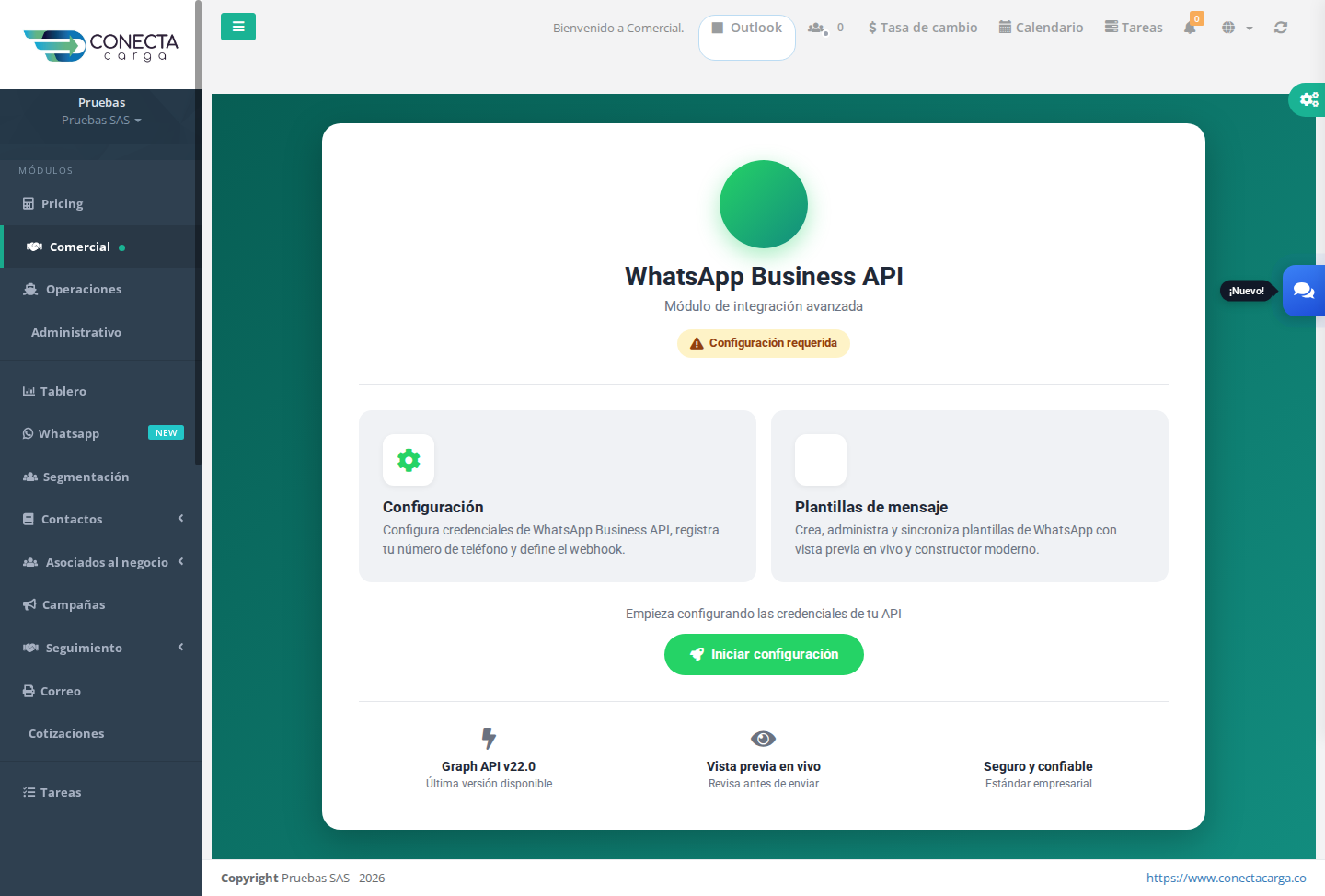Screen dimensions: 1325x896
Task: Open Tareas in the sidebar
Action: (101, 792)
